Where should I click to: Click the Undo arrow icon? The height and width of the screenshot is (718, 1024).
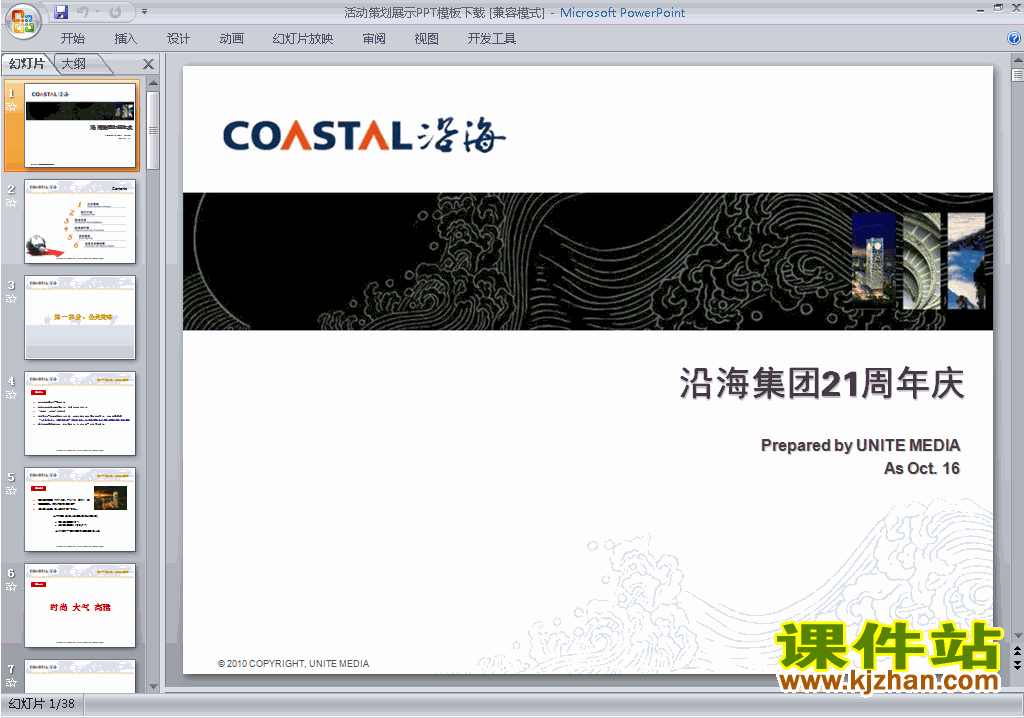tap(83, 12)
